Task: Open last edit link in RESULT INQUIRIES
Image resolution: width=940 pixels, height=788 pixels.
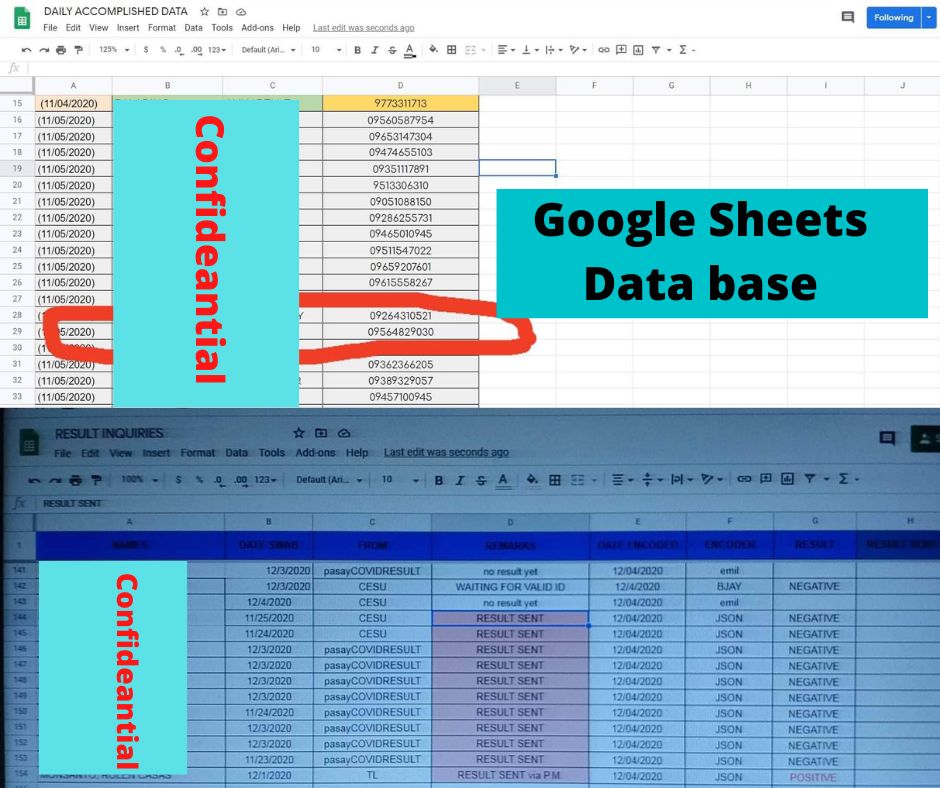Action: 446,452
